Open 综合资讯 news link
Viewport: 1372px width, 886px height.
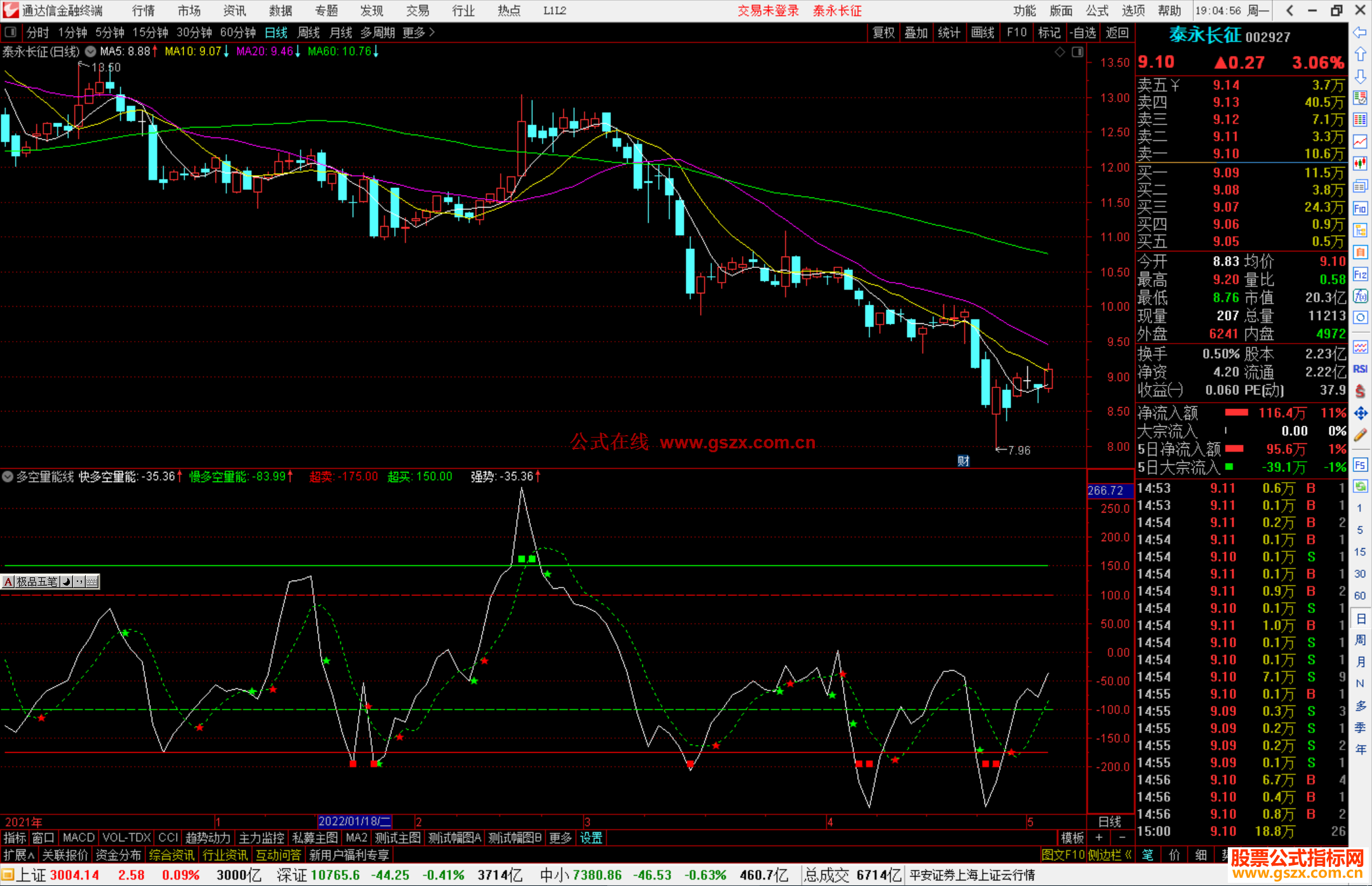click(x=172, y=855)
